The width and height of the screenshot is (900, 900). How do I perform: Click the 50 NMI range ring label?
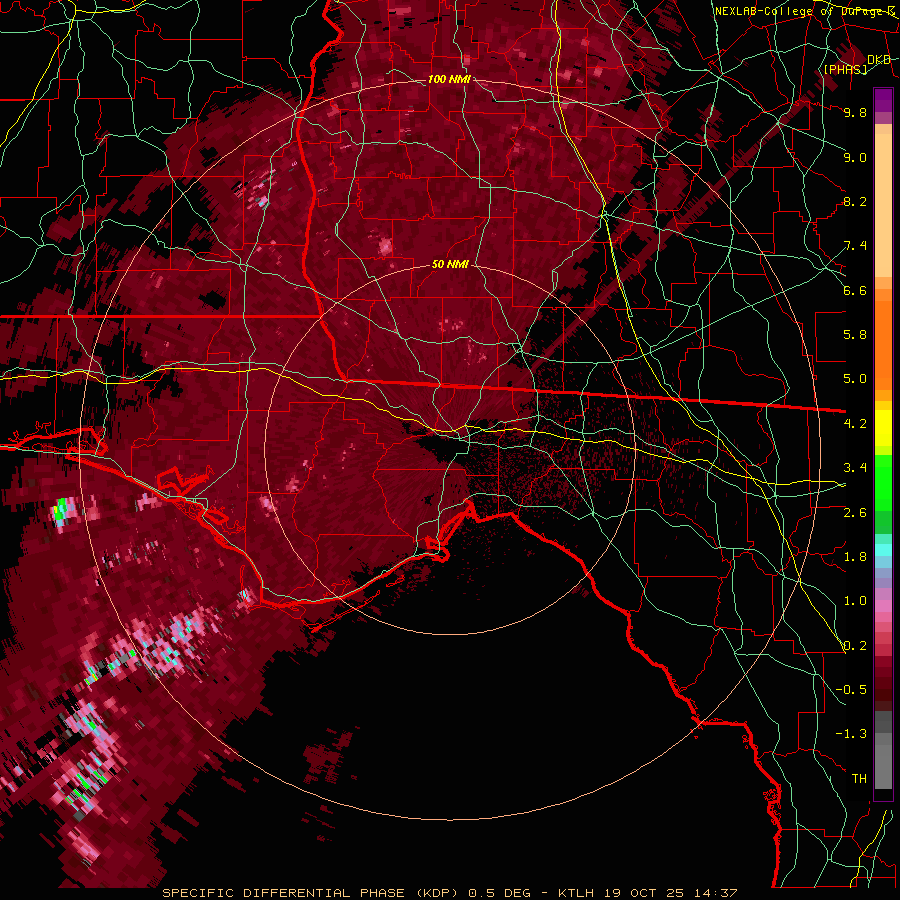pos(450,264)
